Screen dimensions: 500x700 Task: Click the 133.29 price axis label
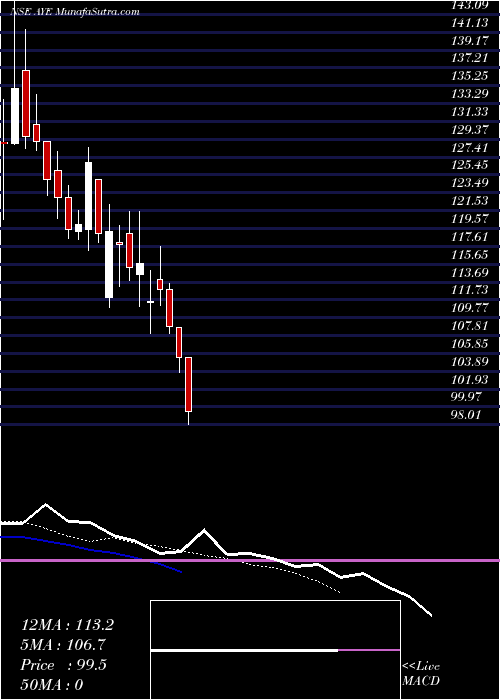point(472,93)
